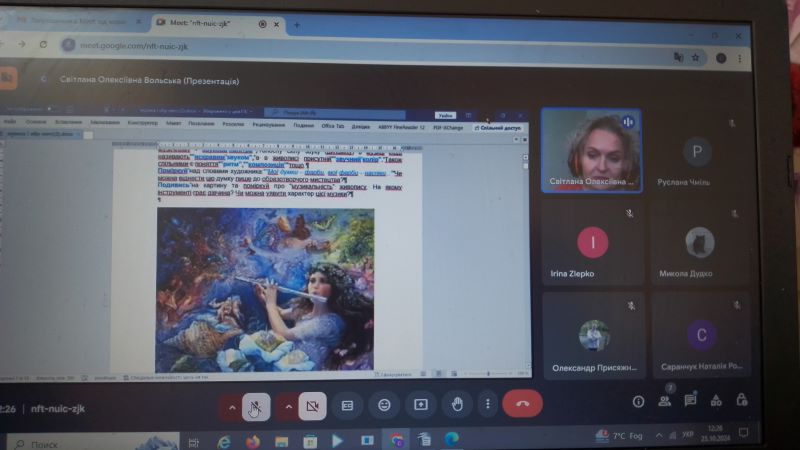
Task: Open ABBYY FineReader 12 tab in Word
Action: 401,127
